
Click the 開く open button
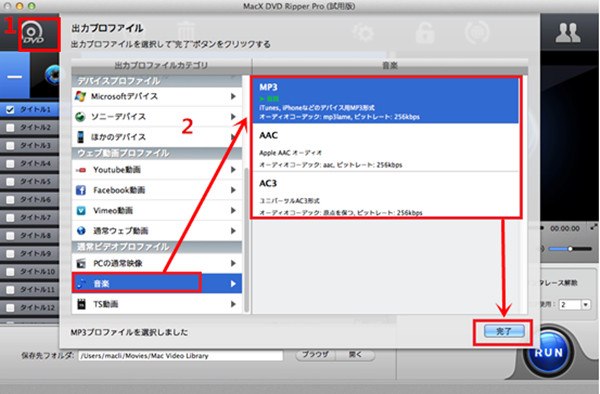(355, 355)
